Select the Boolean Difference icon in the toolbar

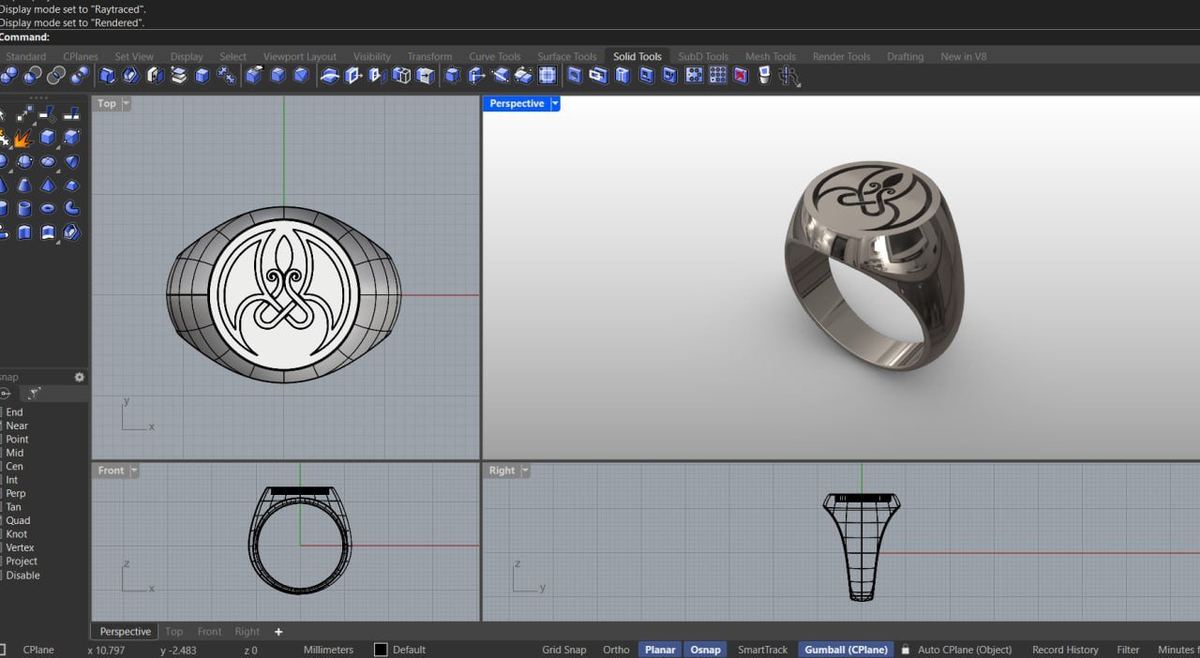tap(32, 76)
